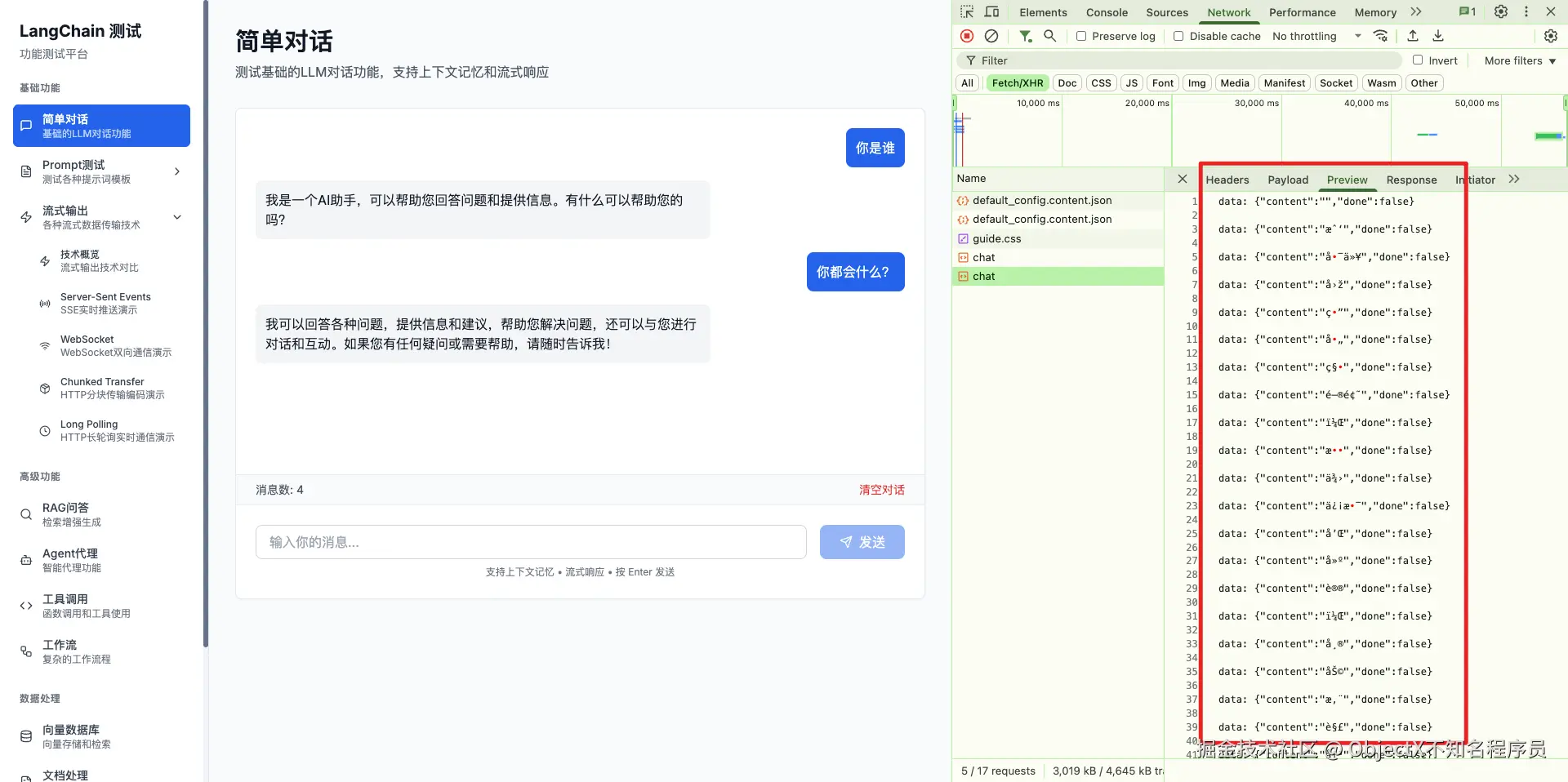Open network panel settings gear
This screenshot has height=782, width=1568.
pyautogui.click(x=1551, y=36)
